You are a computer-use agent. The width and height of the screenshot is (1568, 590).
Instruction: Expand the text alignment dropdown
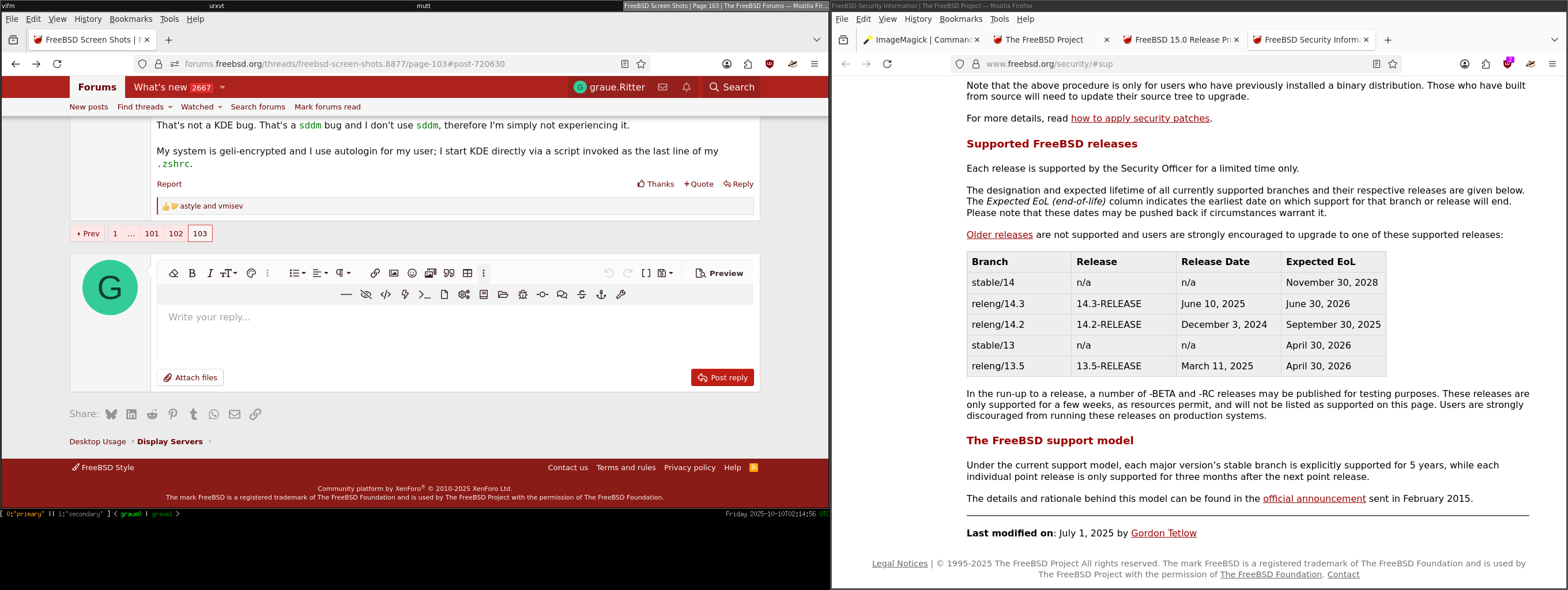click(320, 274)
